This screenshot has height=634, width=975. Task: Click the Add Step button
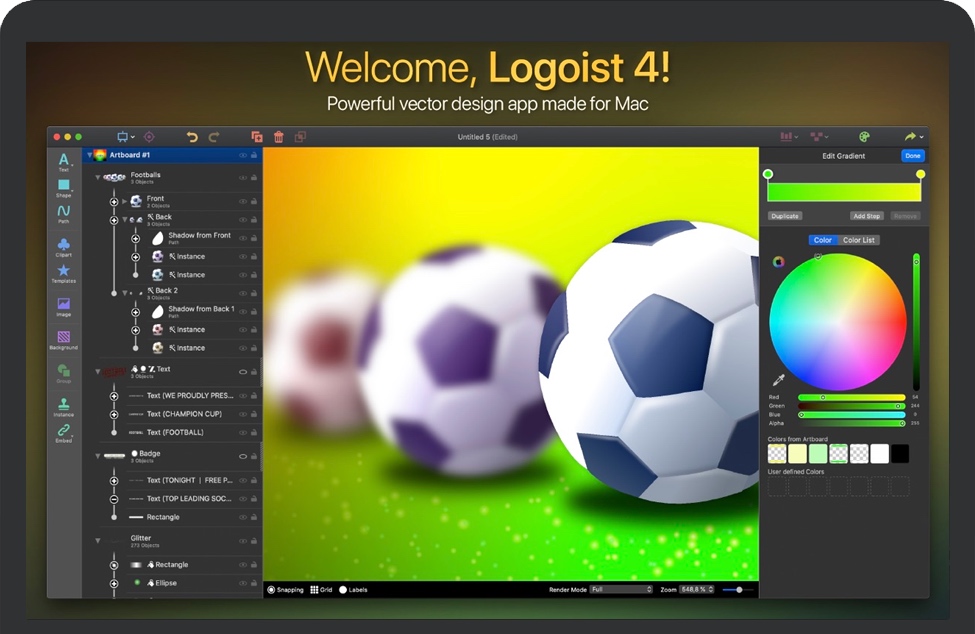pyautogui.click(x=866, y=216)
